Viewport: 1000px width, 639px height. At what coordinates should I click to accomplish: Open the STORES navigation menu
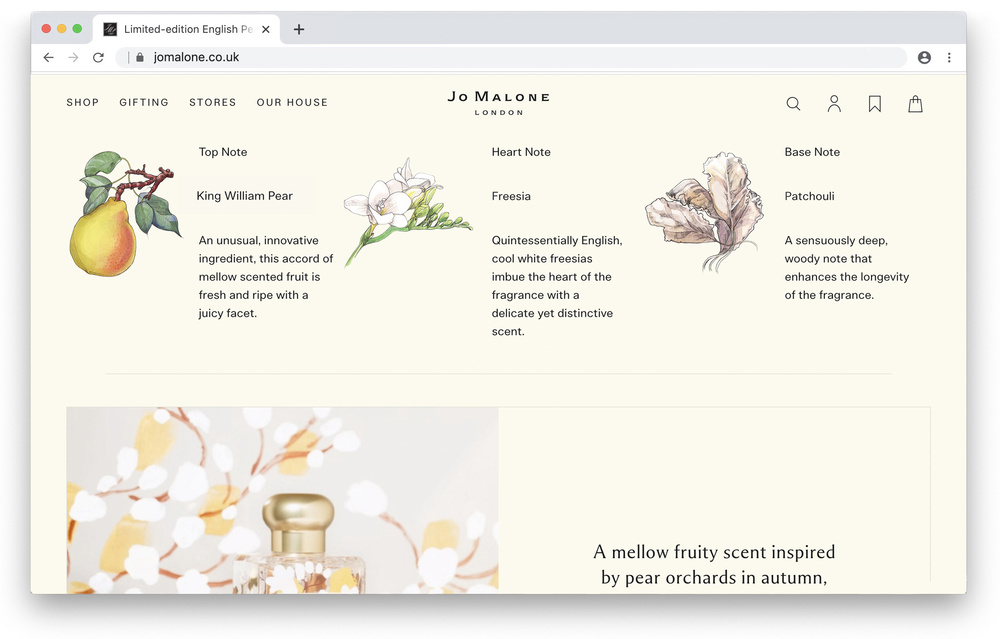212,102
